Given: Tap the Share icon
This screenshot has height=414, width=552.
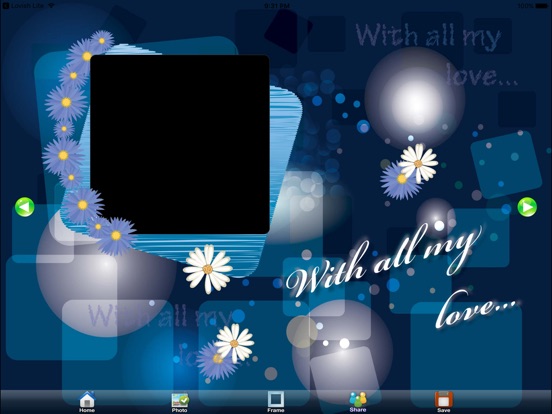Looking at the screenshot, I should (x=358, y=402).
